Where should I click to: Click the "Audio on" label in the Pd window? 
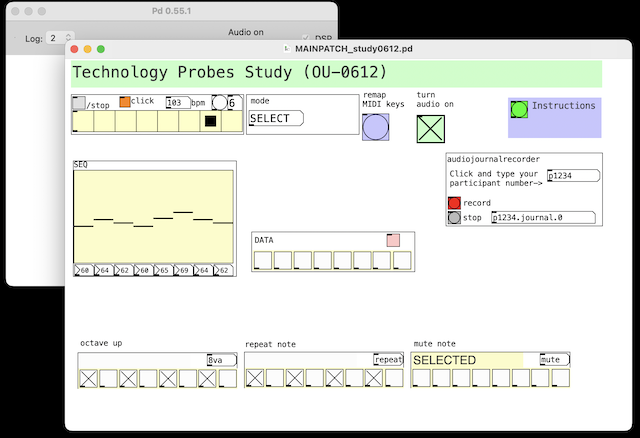[246, 32]
